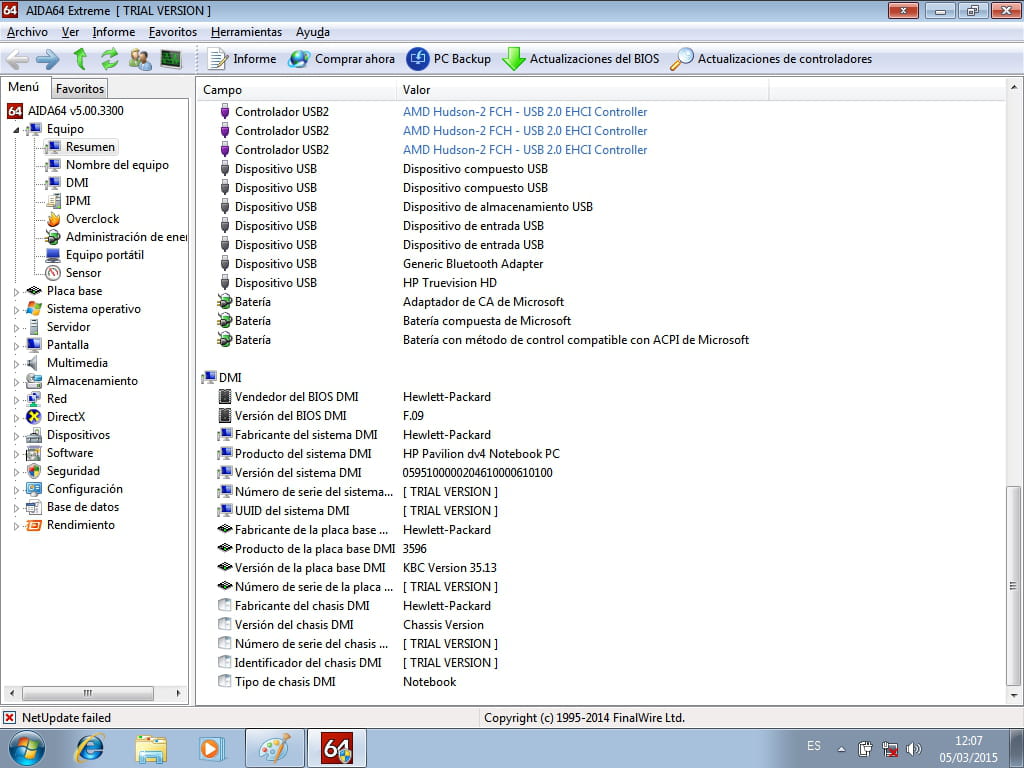Select the Resumen tree item
1024x768 pixels.
90,147
